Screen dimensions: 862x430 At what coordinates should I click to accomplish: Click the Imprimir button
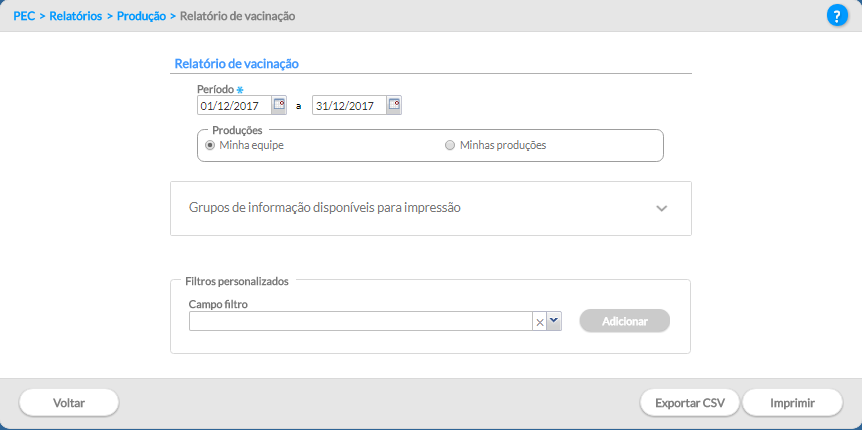click(792, 403)
